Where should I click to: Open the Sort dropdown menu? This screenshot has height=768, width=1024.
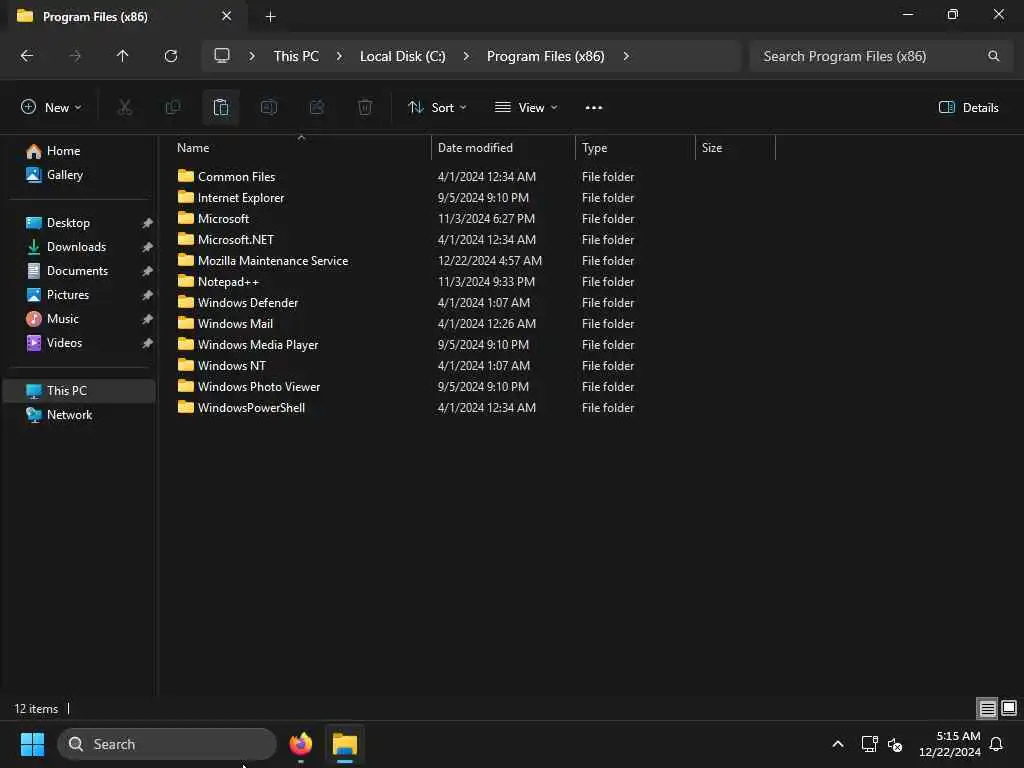pos(437,107)
